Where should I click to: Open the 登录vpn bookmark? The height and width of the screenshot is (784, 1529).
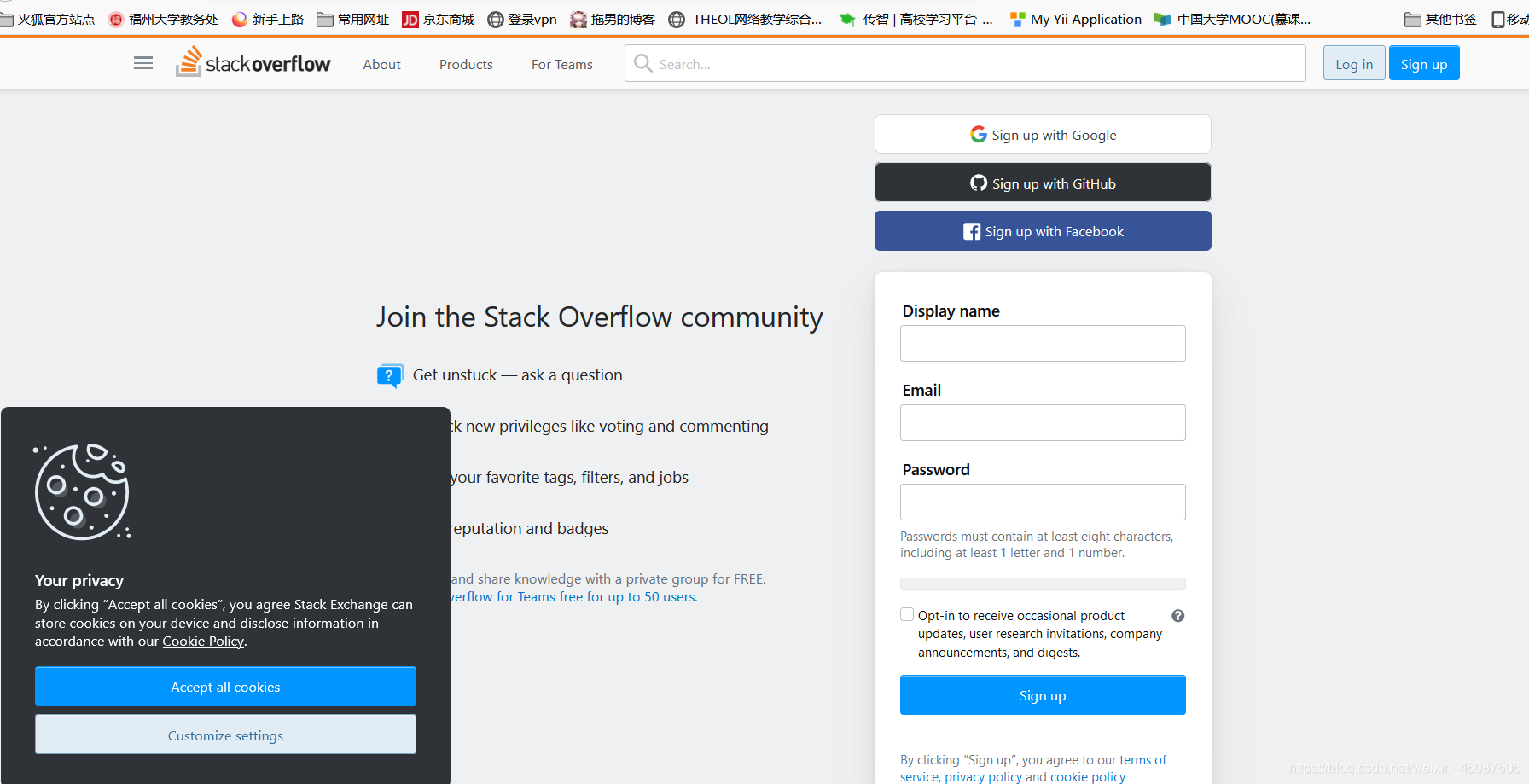coord(522,19)
